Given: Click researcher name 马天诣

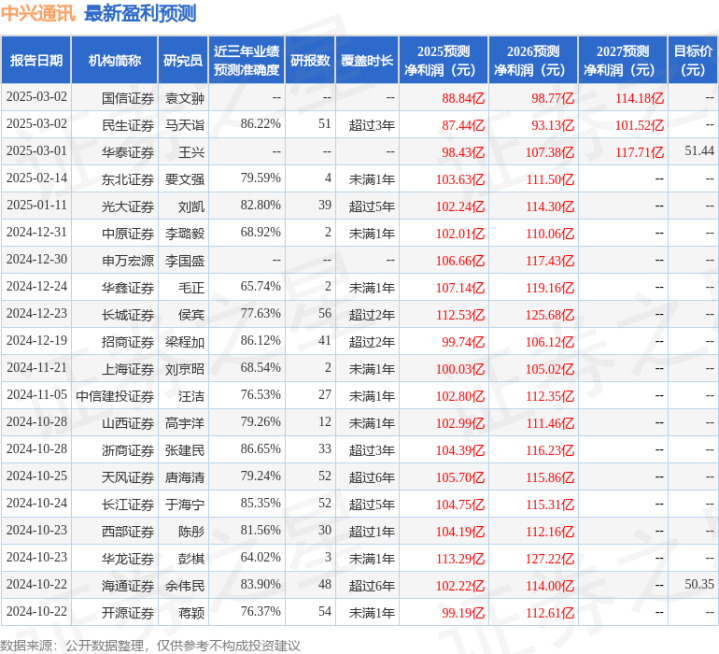Looking at the screenshot, I should click(x=185, y=125).
